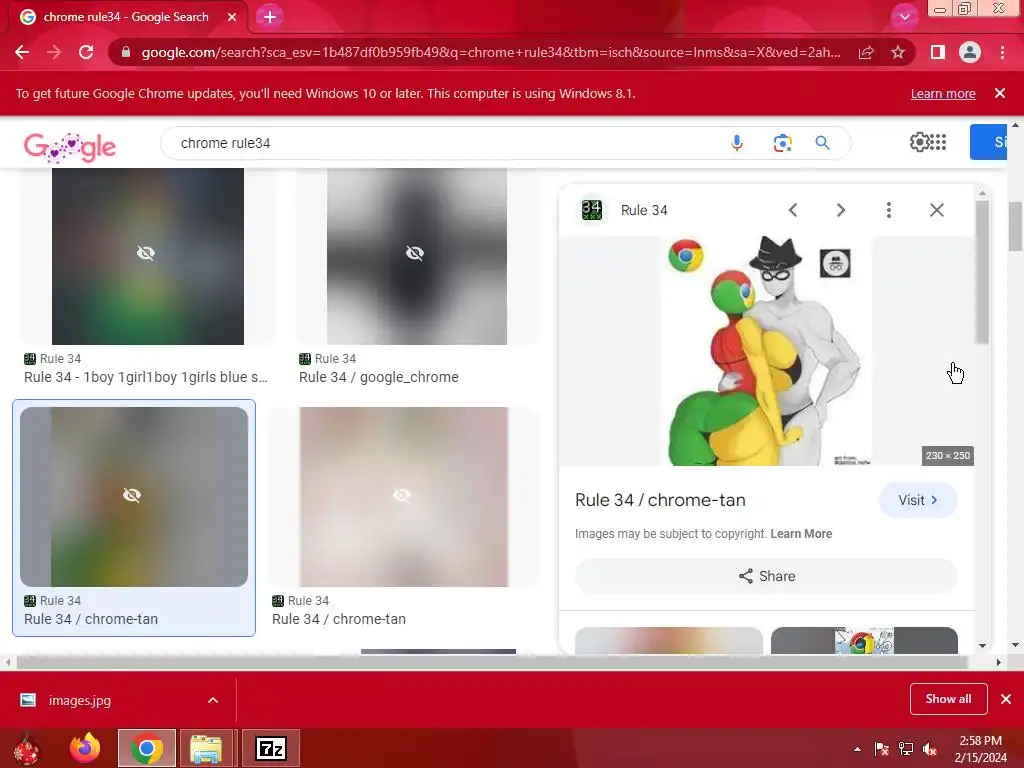1024x768 pixels.
Task: Reload the current page
Action: (86, 52)
